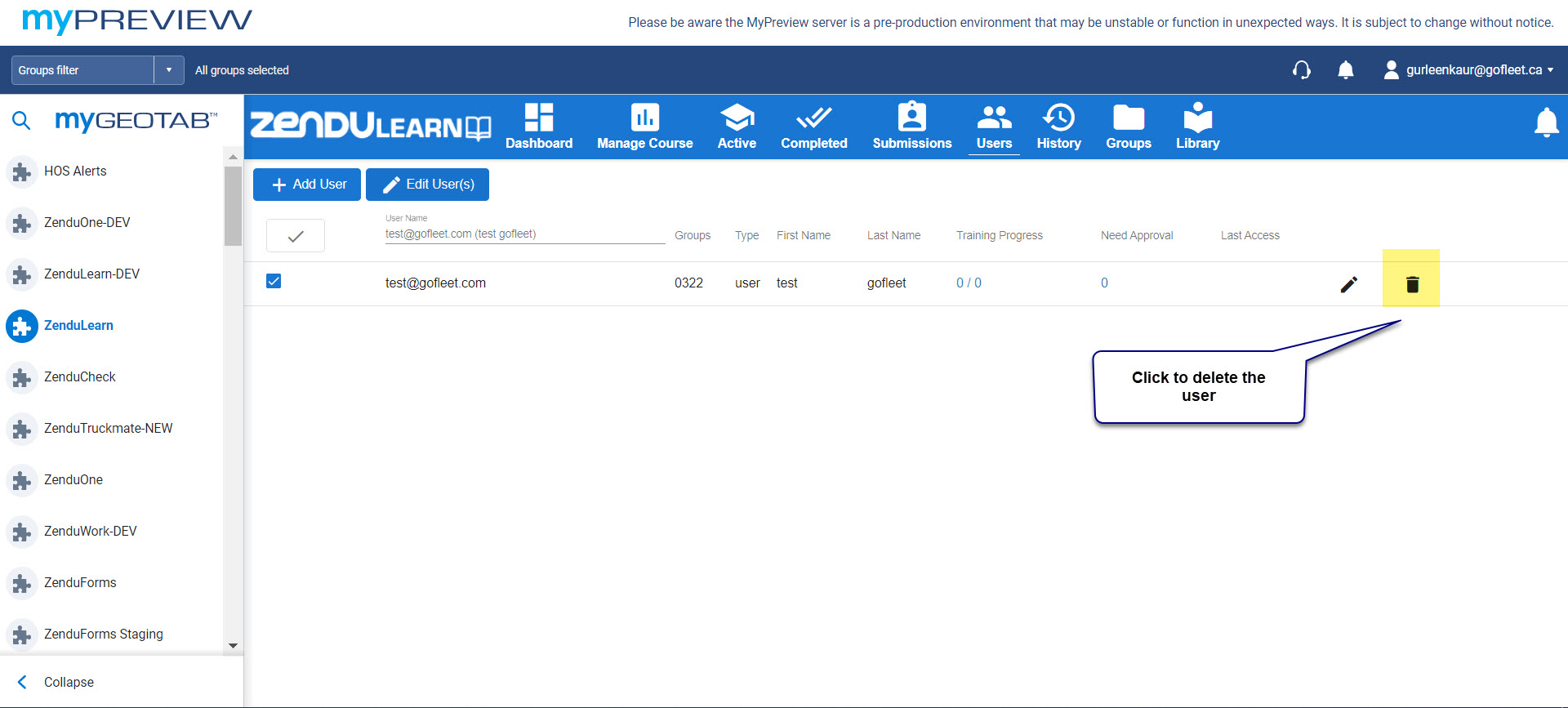Click the Last Access column header
The image size is (1568, 708).
(1250, 236)
